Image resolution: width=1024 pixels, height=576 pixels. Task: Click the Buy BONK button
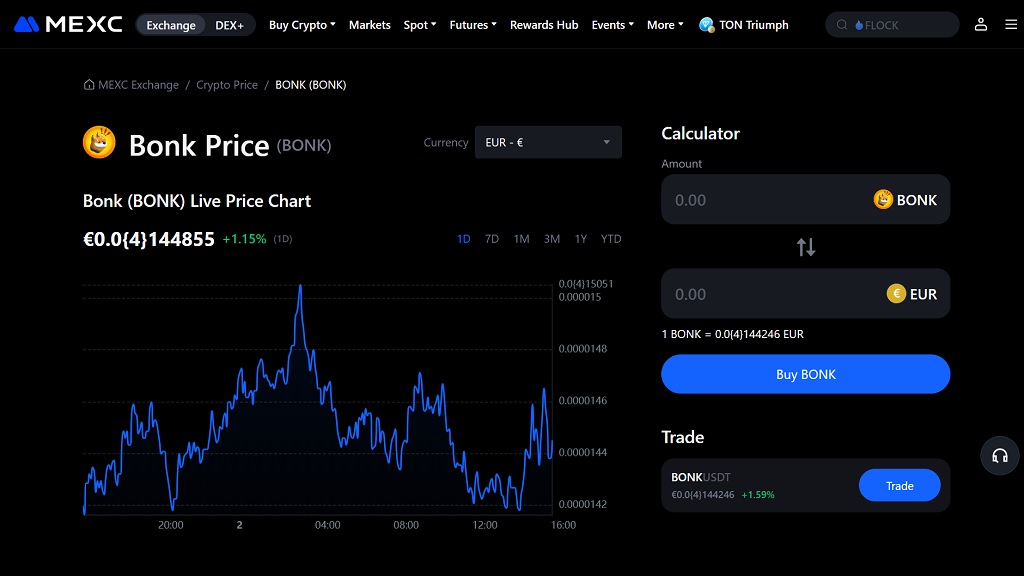tap(805, 374)
